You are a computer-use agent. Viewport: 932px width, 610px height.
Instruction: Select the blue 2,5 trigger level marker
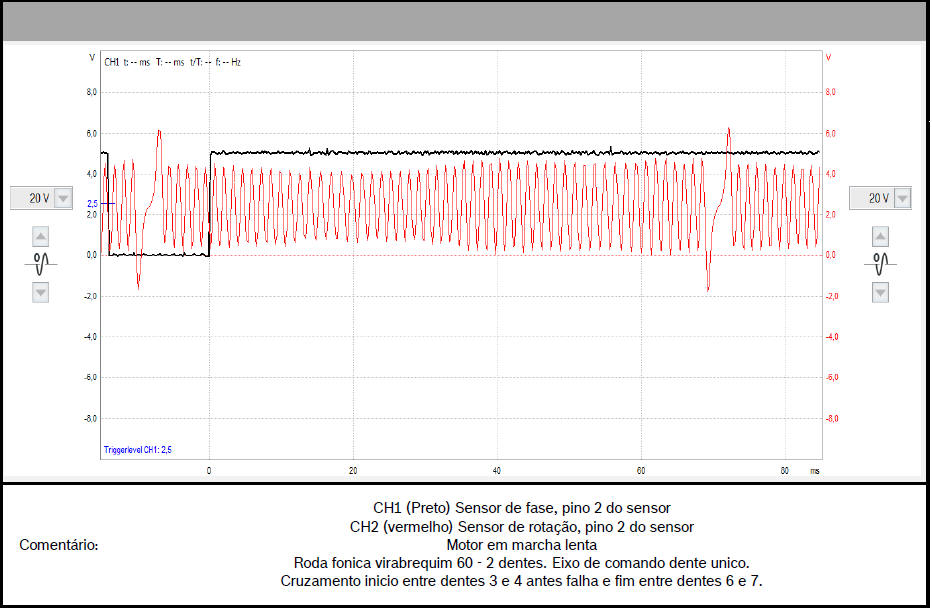click(x=93, y=204)
